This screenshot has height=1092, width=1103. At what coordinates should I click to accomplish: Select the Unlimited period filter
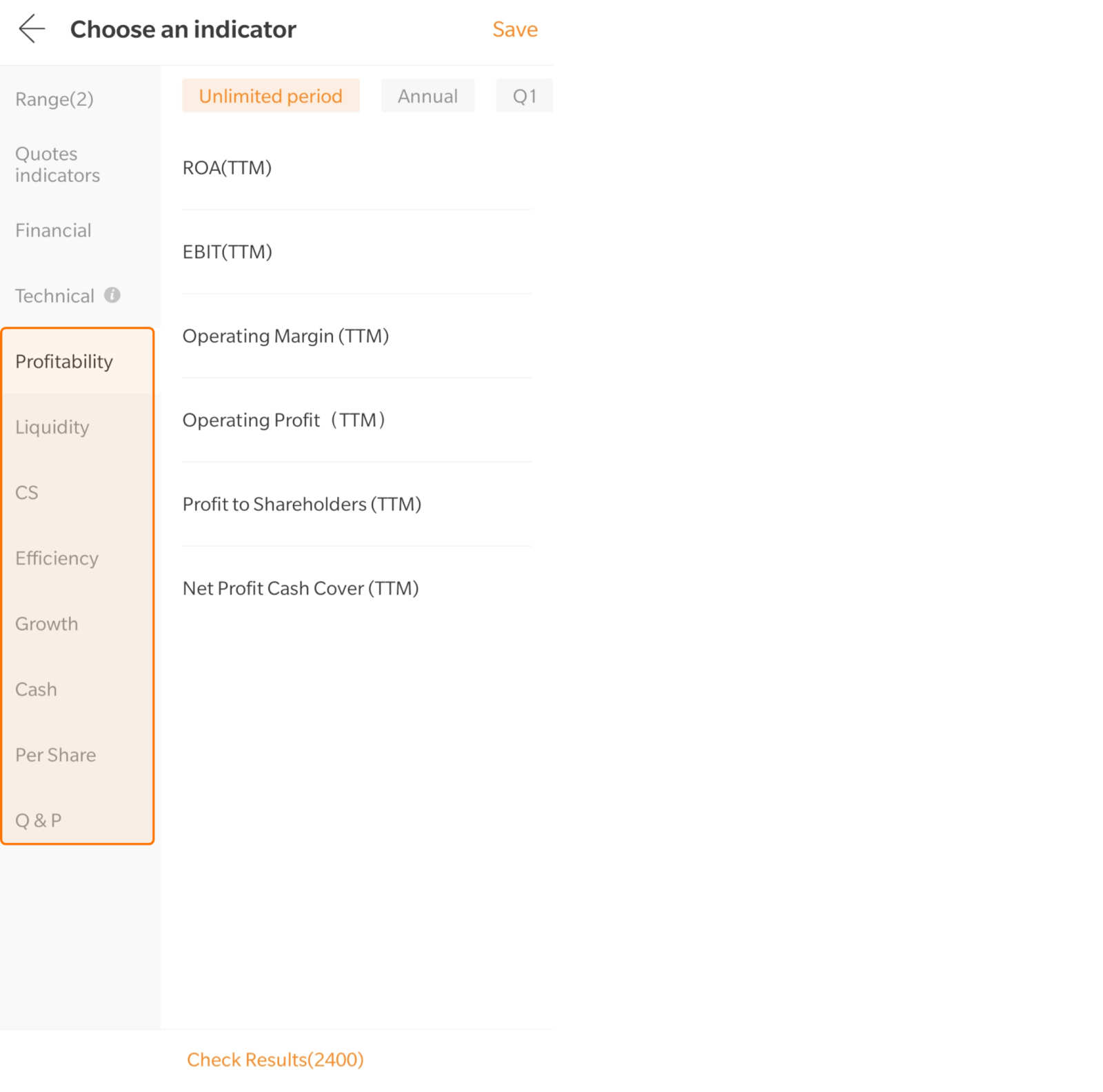coord(270,96)
